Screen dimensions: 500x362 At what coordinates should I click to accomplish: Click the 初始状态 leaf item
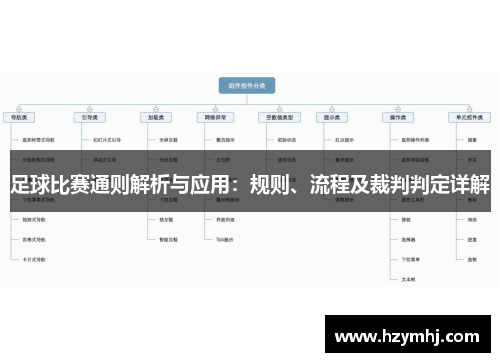pyautogui.click(x=287, y=140)
